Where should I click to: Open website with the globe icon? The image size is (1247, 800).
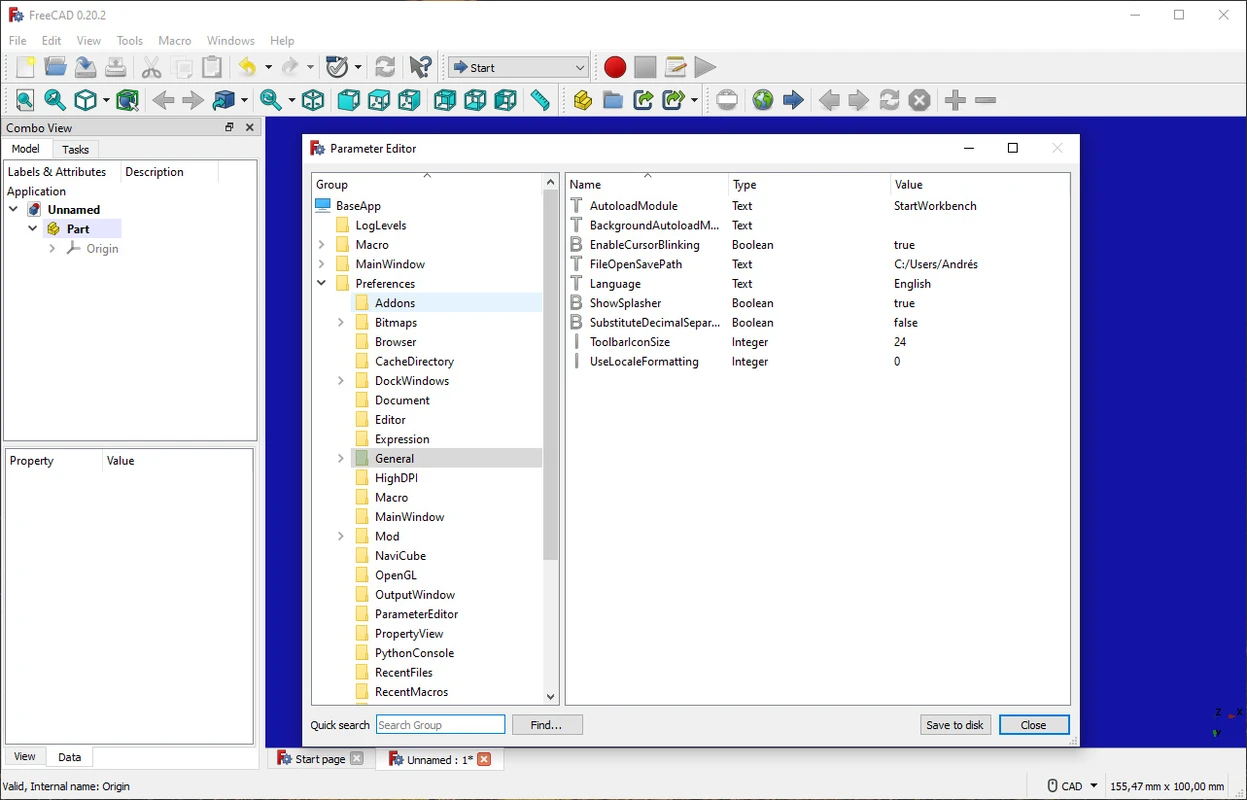click(763, 100)
